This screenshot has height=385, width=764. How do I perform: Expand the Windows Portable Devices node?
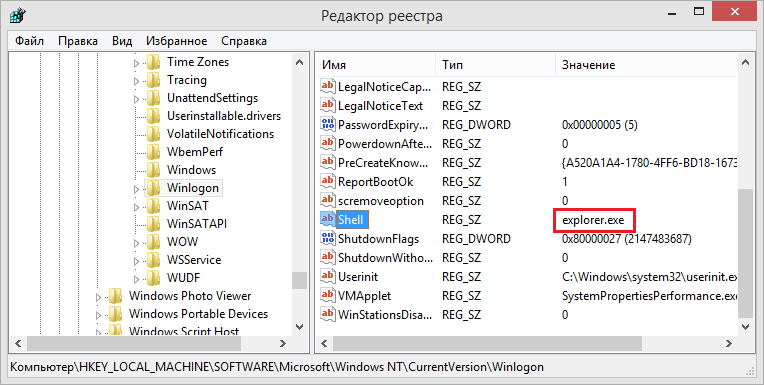(x=98, y=315)
